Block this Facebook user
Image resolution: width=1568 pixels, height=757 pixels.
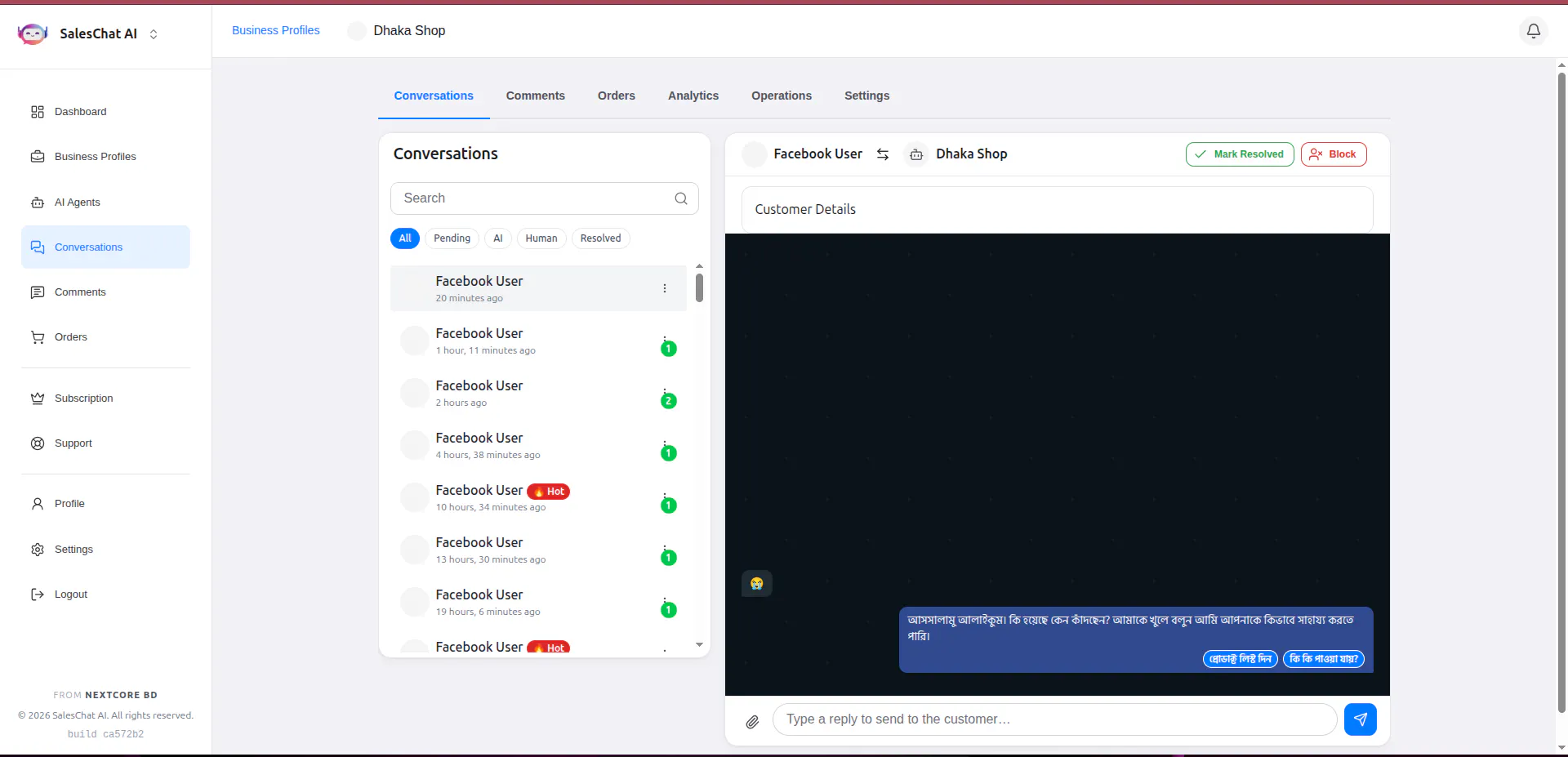pyautogui.click(x=1334, y=154)
